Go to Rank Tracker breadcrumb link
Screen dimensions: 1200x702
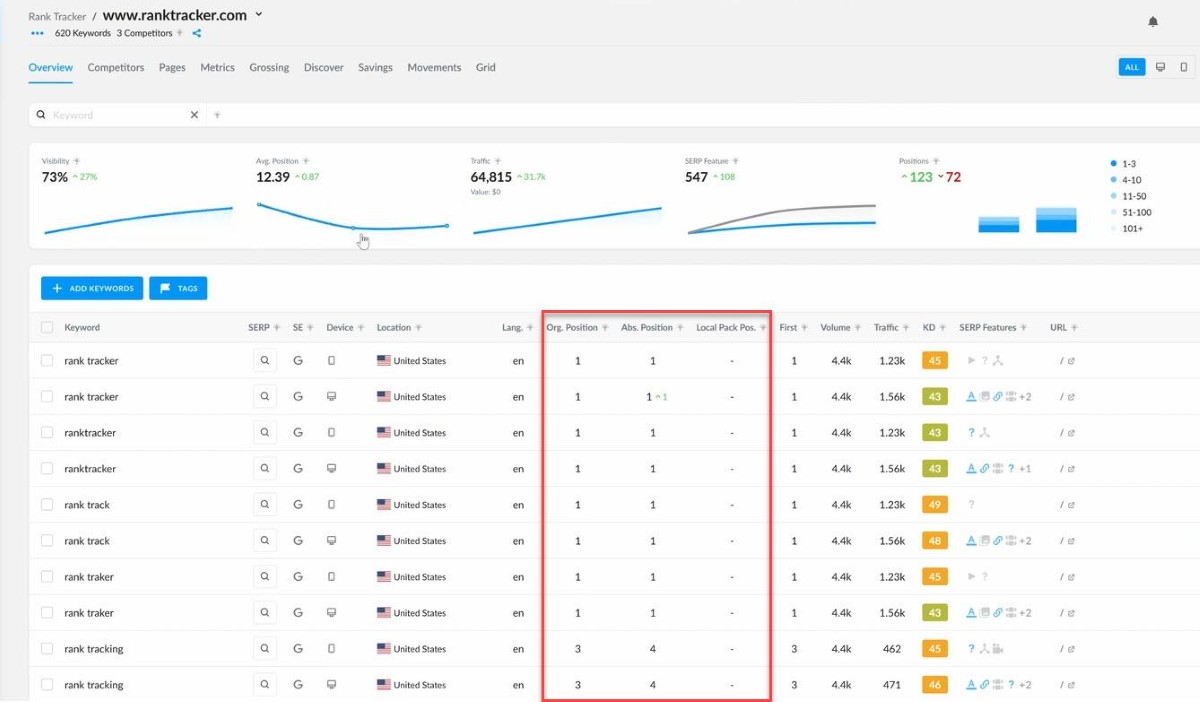click(x=57, y=16)
